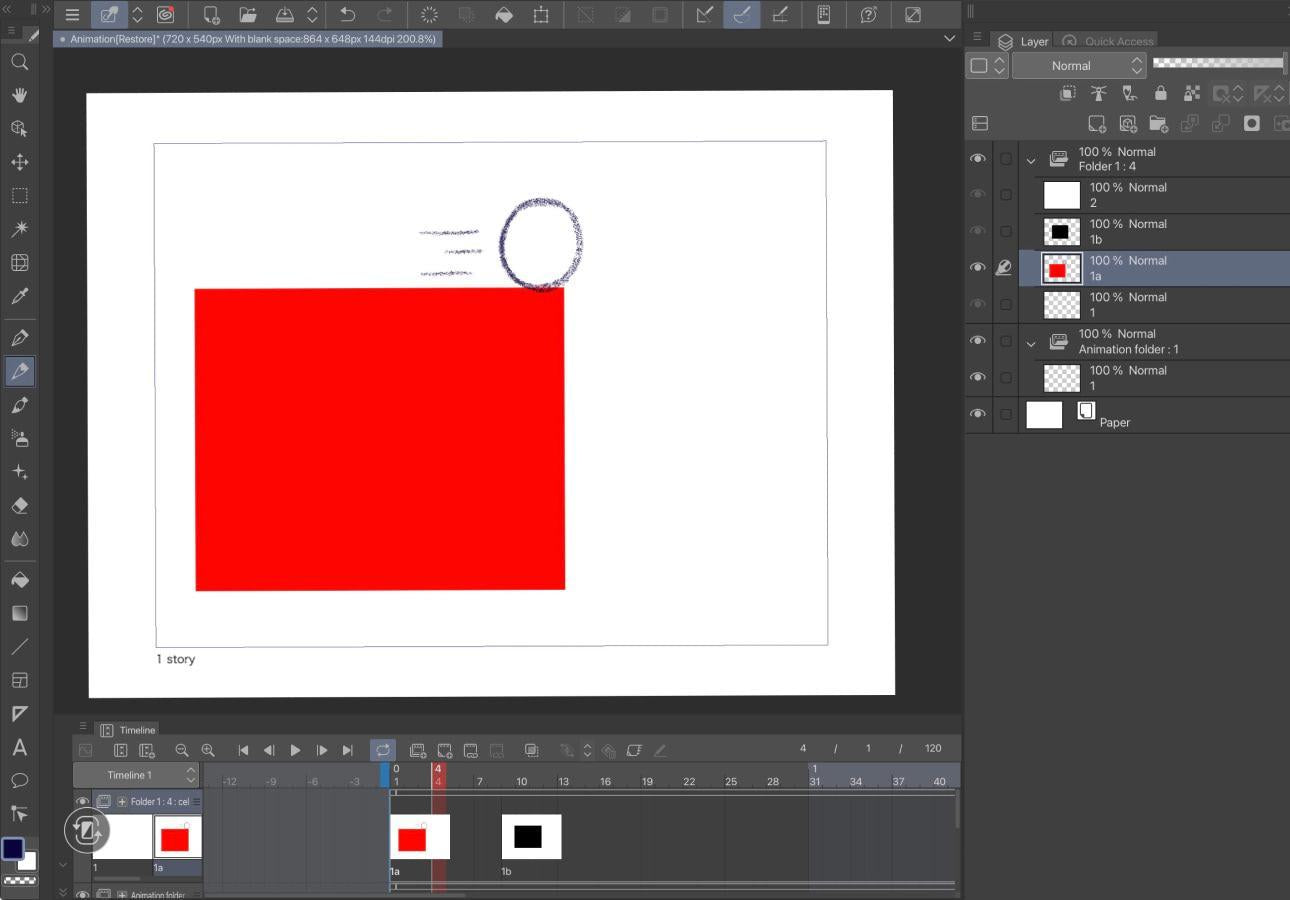Image resolution: width=1290 pixels, height=900 pixels.
Task: Toggle Set as reference layer lighthouse icon
Action: [x=1099, y=93]
